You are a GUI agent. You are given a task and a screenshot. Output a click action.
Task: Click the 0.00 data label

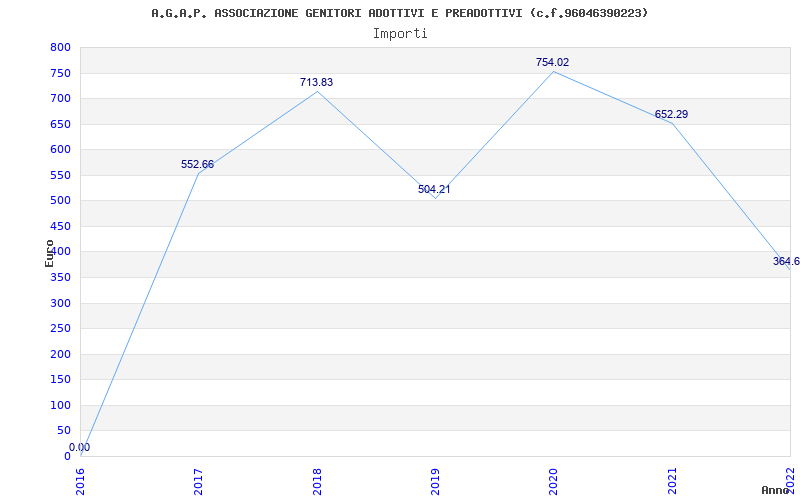point(80,447)
